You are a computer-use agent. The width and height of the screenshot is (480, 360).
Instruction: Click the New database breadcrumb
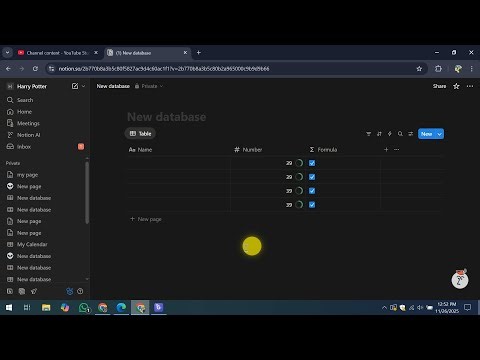click(x=113, y=86)
